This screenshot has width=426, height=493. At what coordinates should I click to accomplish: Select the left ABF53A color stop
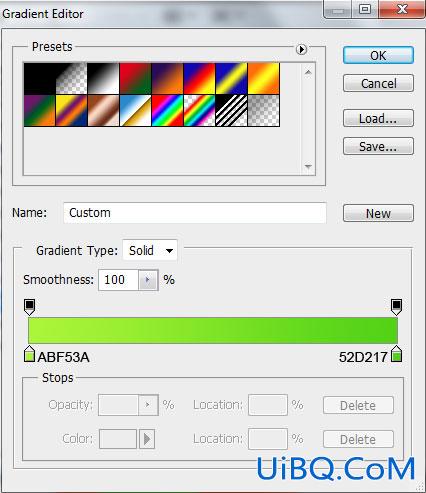(x=29, y=354)
